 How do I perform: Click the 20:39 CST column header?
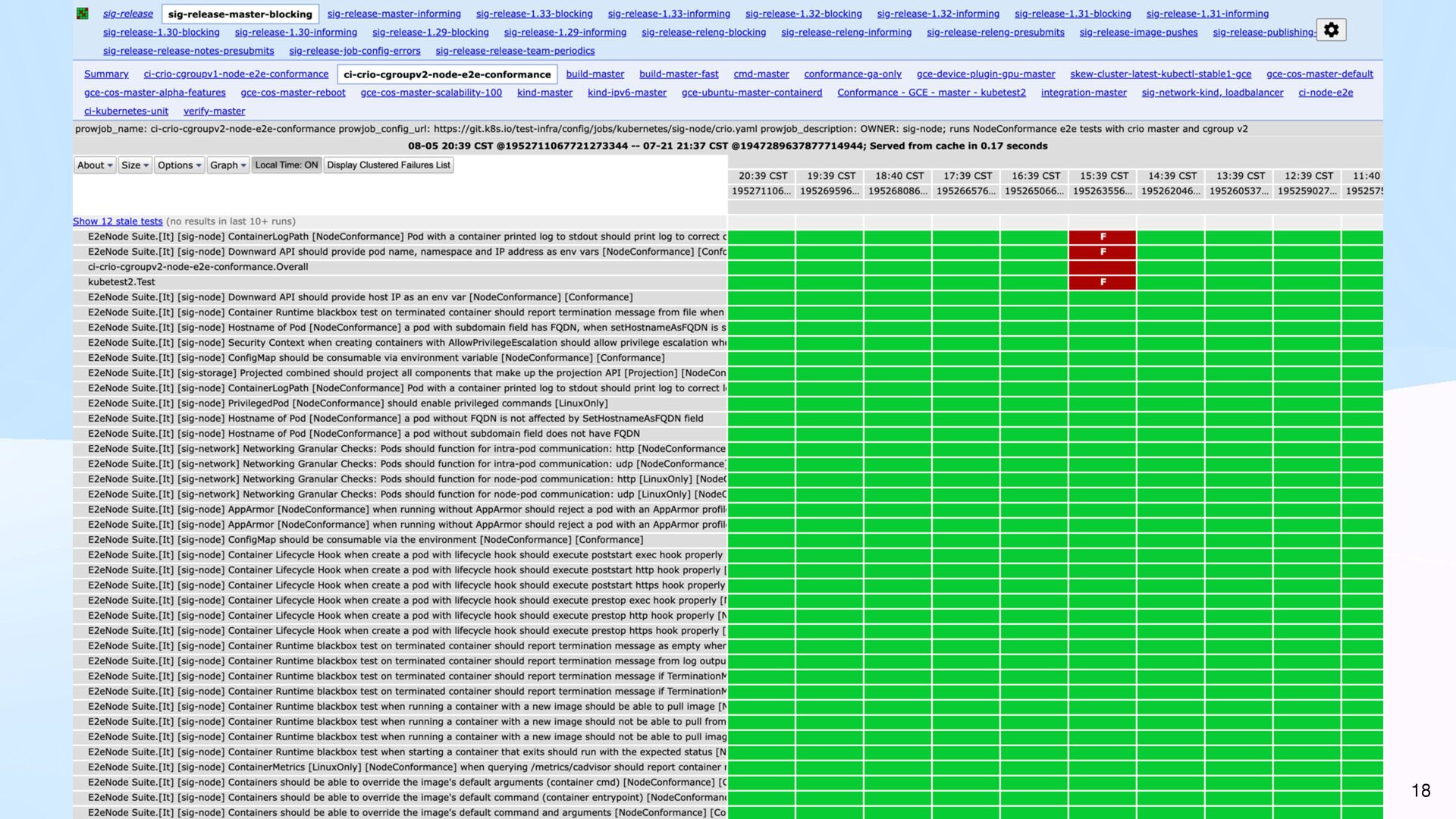pyautogui.click(x=763, y=176)
